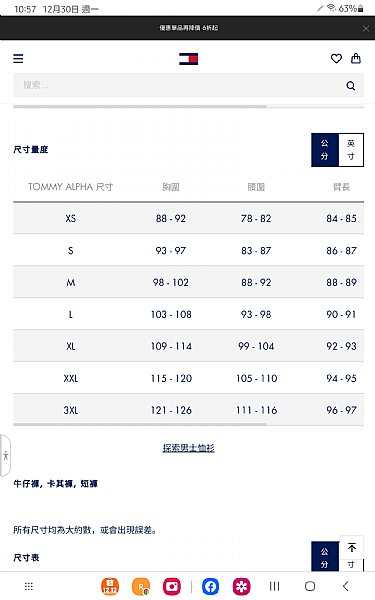
Task: Open recent apps navigation button
Action: [x=274, y=586]
